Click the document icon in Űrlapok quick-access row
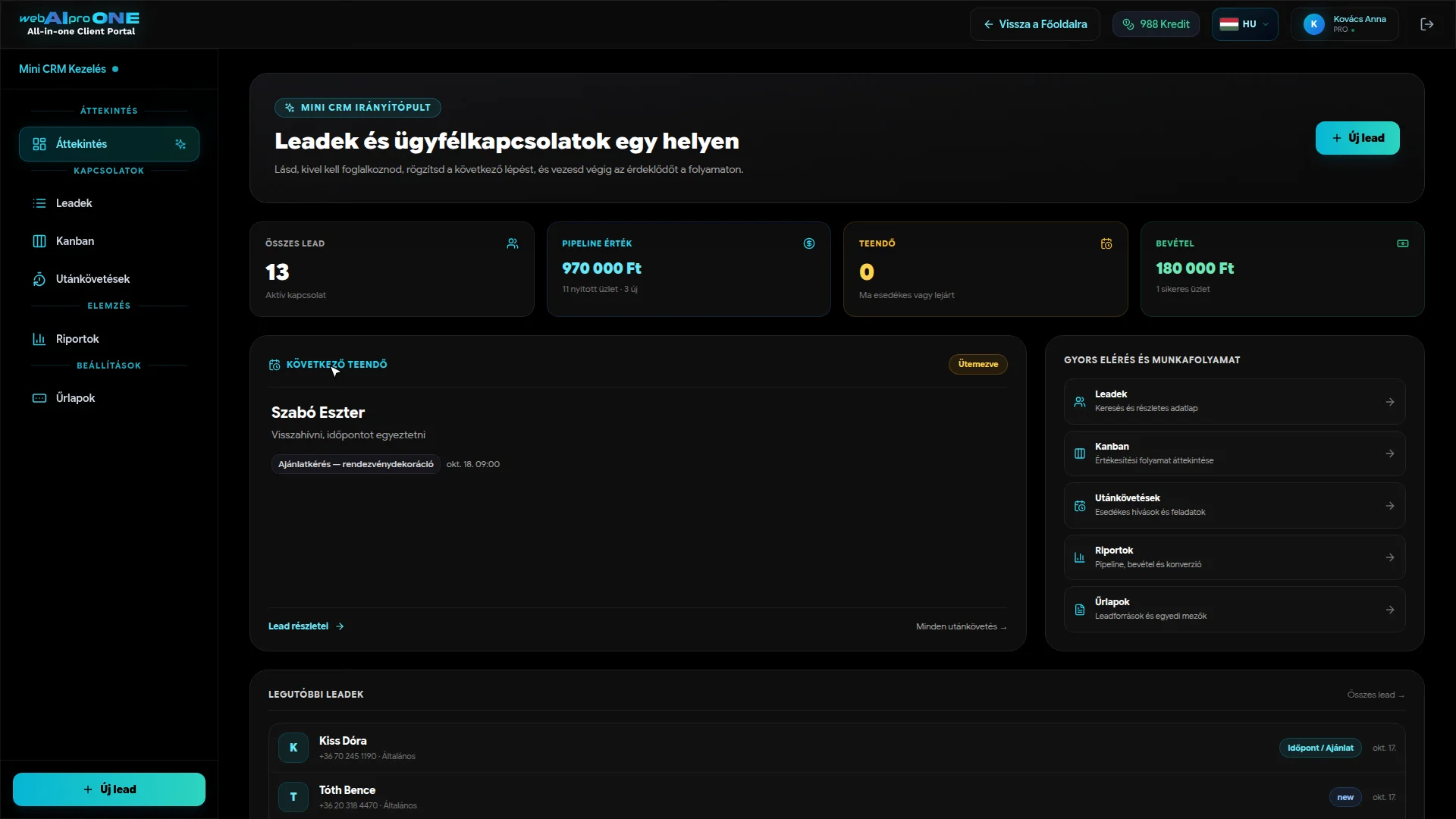Viewport: 1456px width, 819px height. [1080, 610]
